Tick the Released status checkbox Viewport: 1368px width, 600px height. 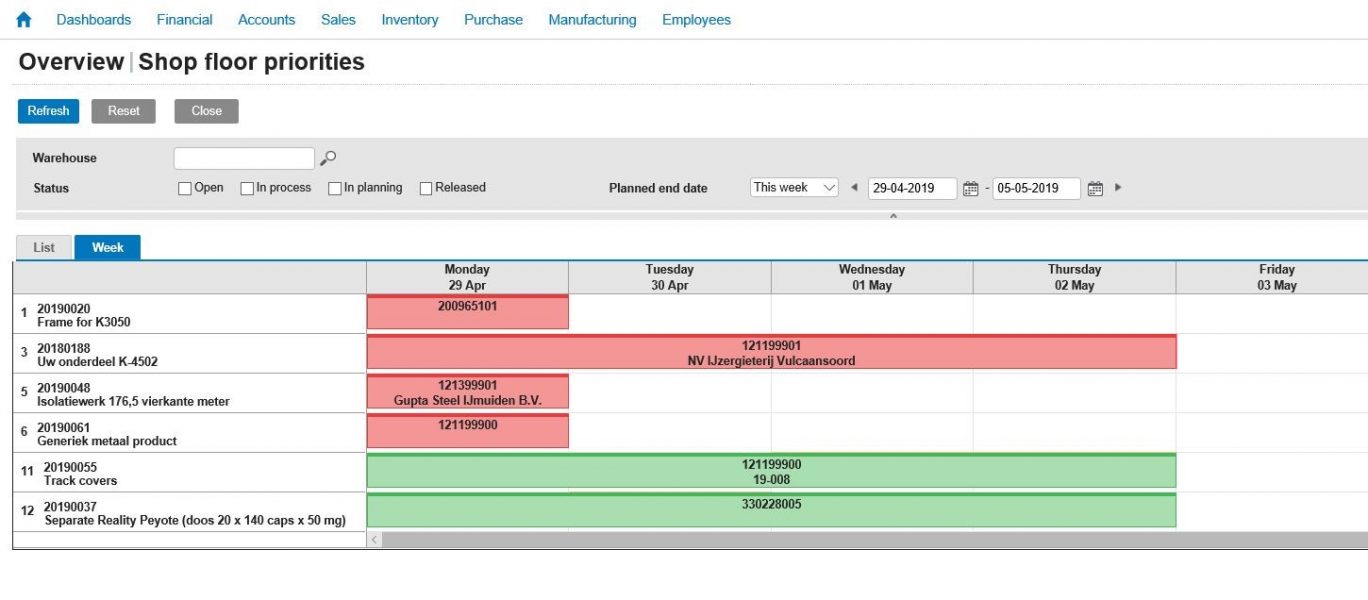click(426, 188)
